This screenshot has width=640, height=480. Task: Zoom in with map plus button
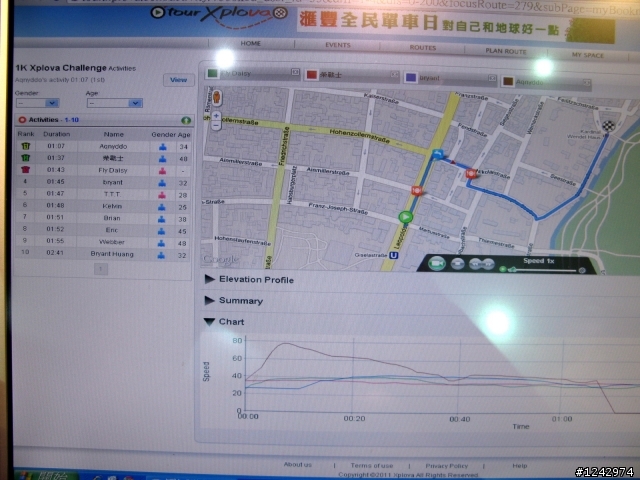216,116
